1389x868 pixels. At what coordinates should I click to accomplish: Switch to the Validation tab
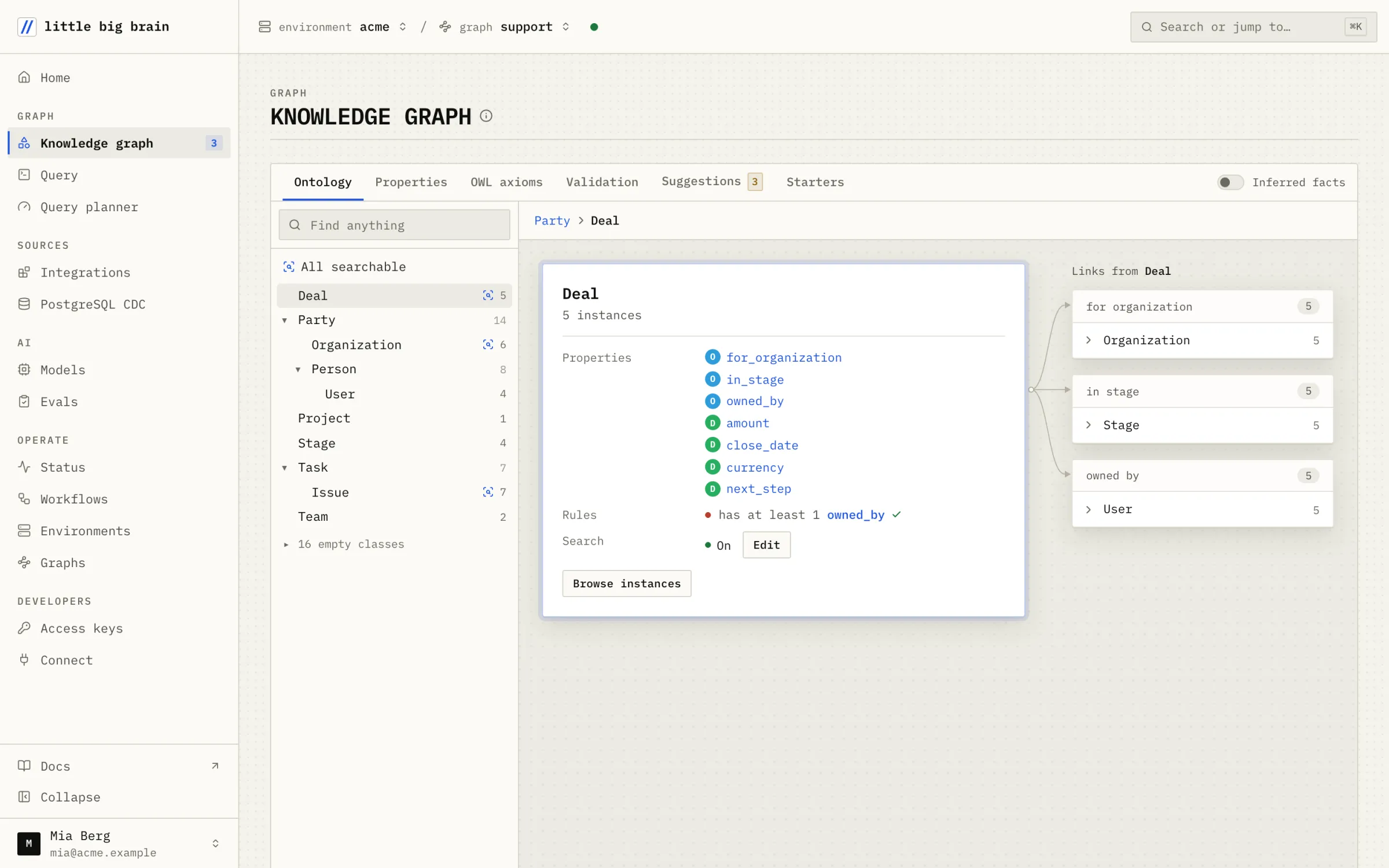[x=602, y=182]
